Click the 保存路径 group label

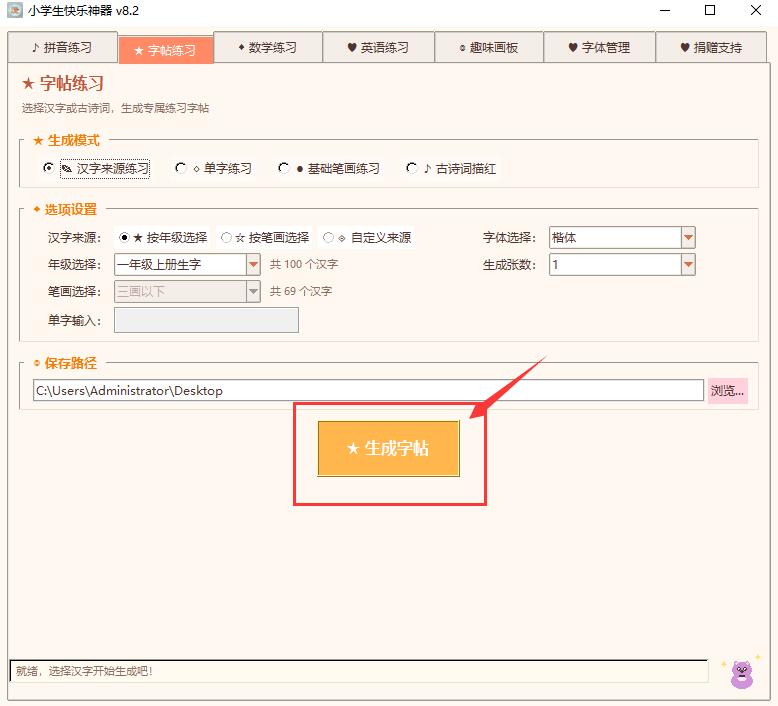tap(65, 363)
